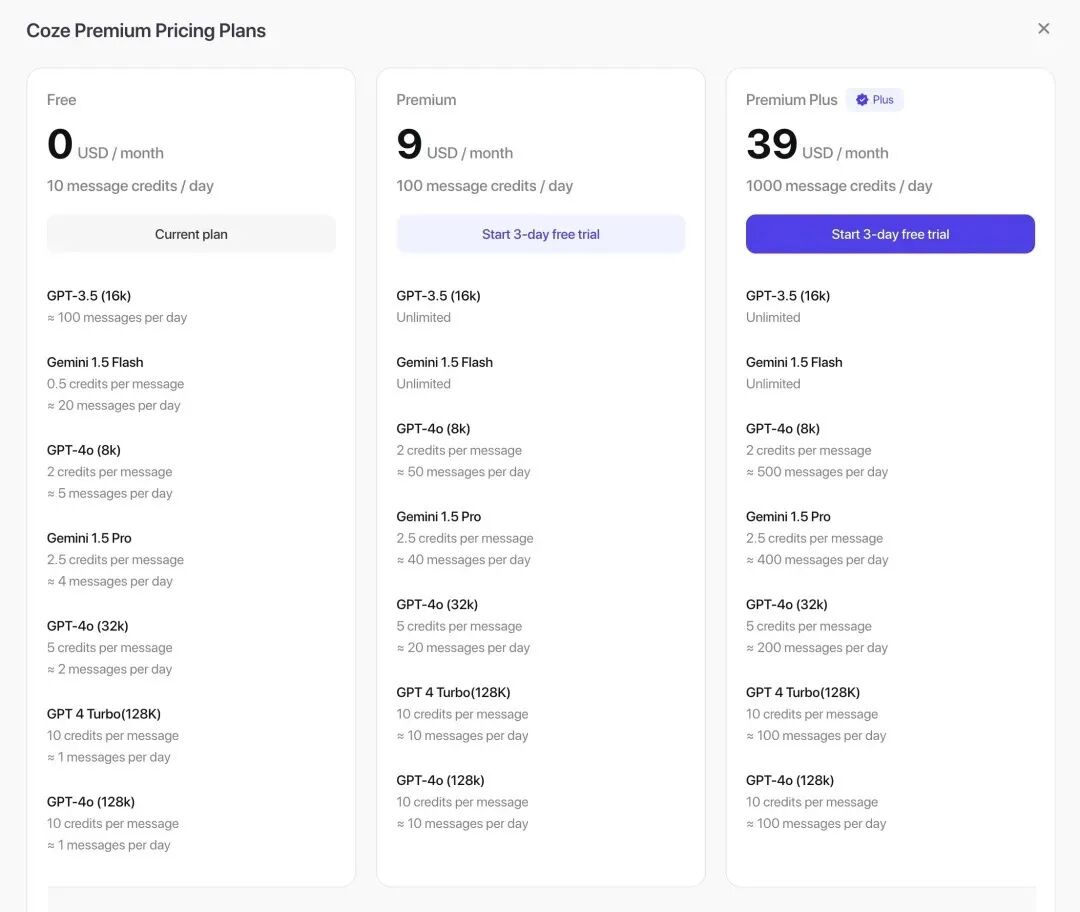
Task: Click the 9 USD / month price
Action: 454,146
